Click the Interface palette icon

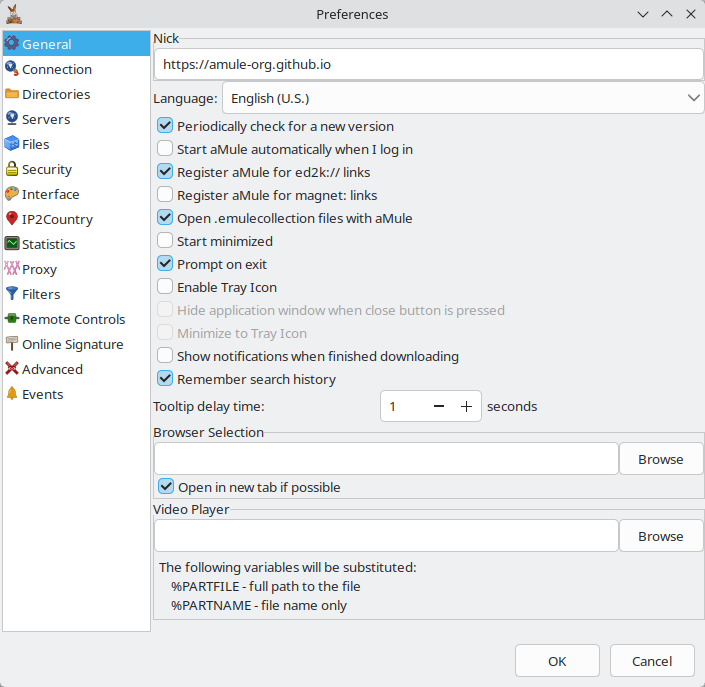(x=12, y=193)
